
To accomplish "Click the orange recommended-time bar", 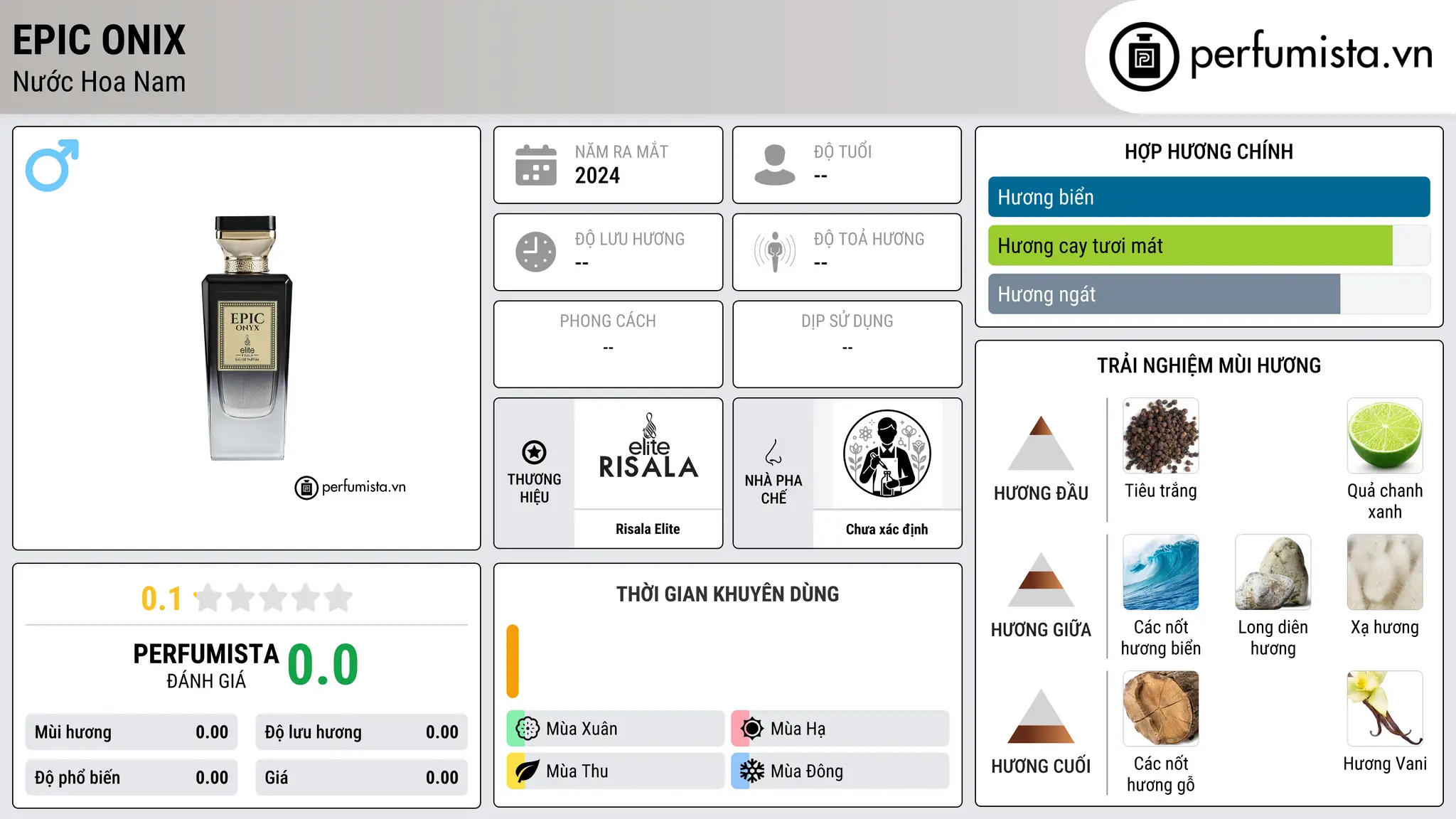I will click(513, 661).
